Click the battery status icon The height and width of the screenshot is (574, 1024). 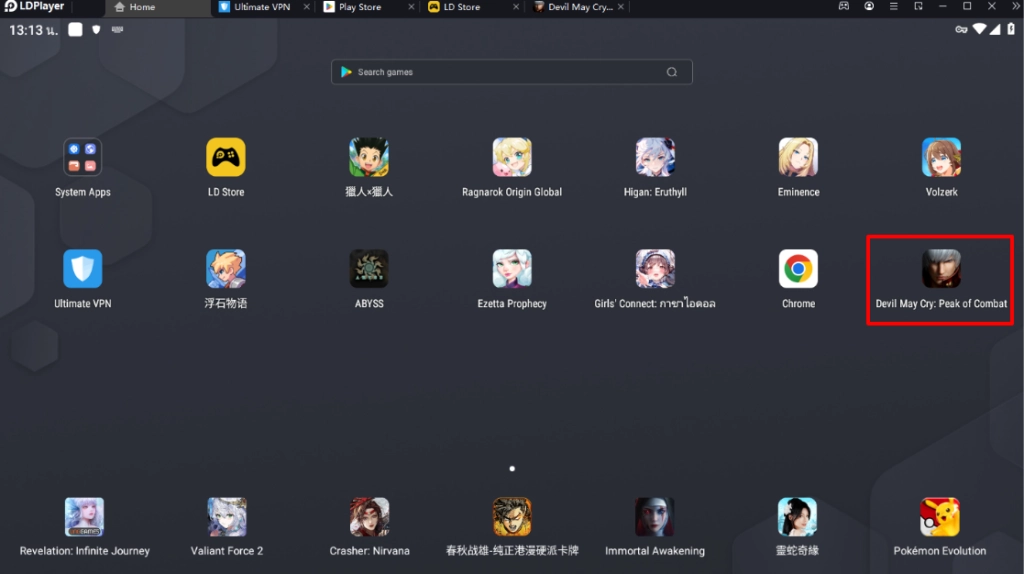tap(1011, 29)
